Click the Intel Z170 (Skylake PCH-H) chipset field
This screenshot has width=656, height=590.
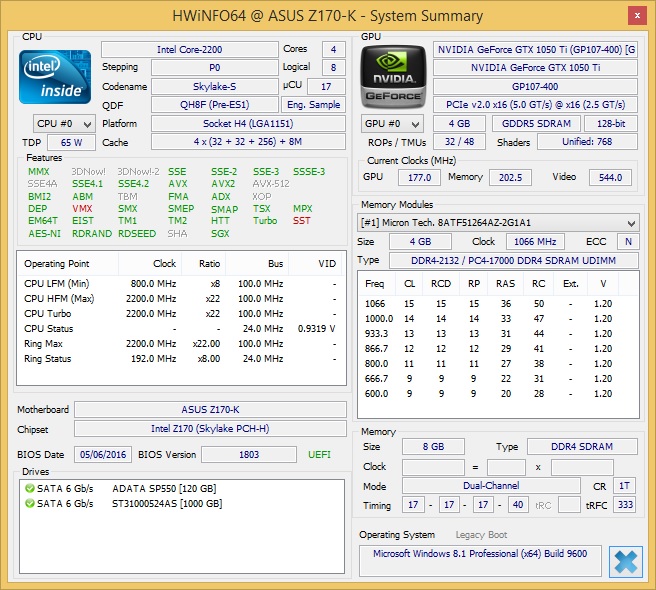click(x=210, y=429)
